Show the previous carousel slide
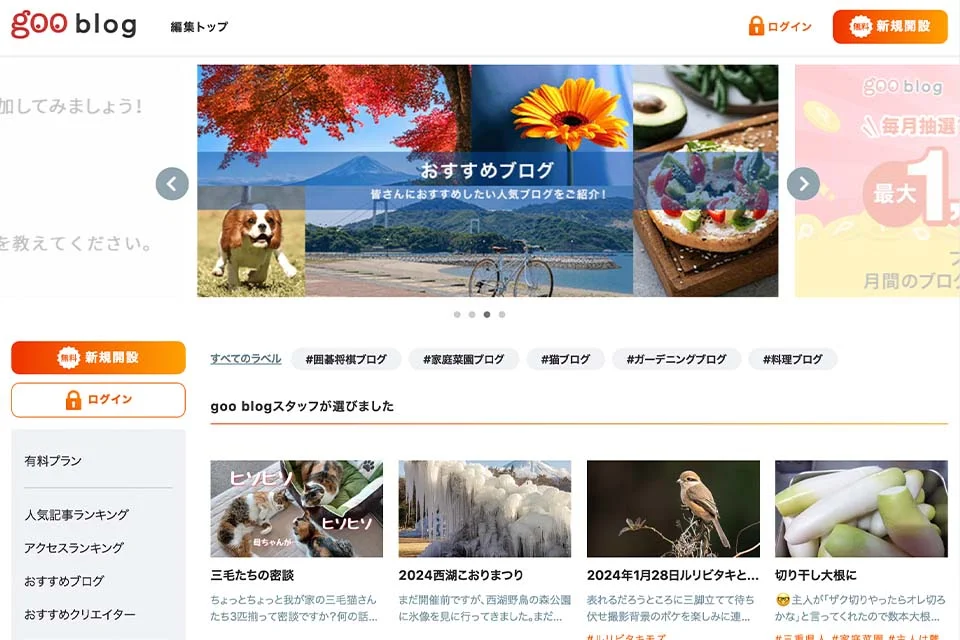The width and height of the screenshot is (960, 640). [172, 184]
